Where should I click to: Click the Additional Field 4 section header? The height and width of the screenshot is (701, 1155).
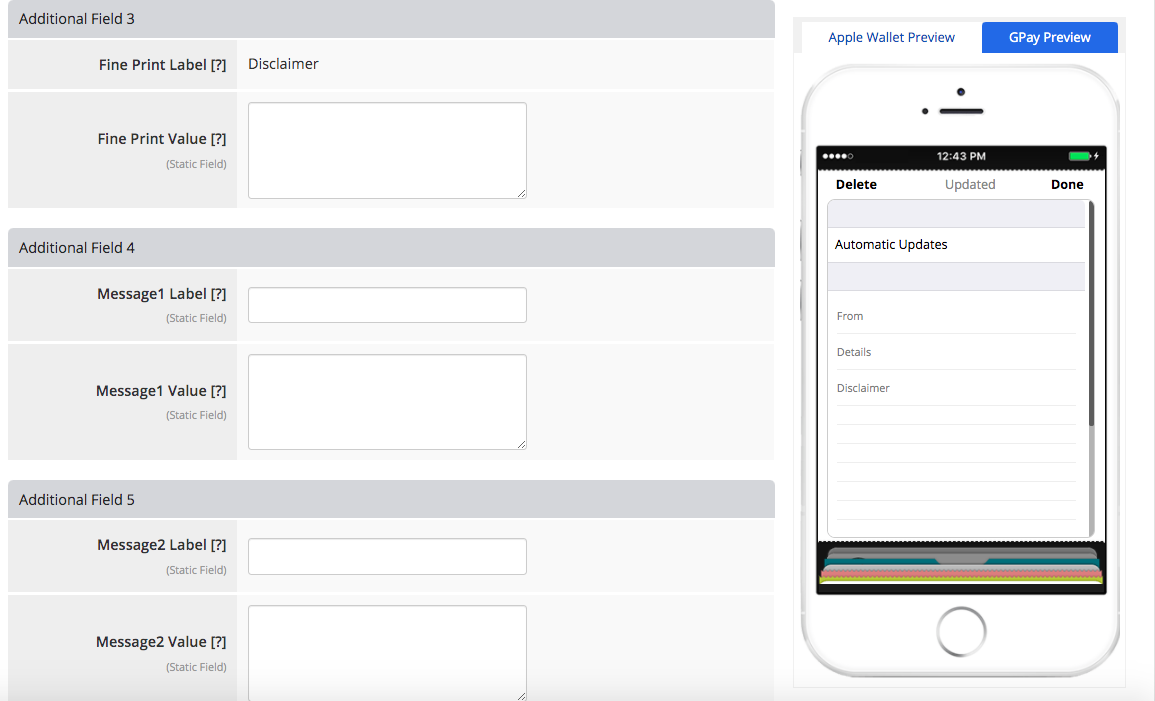pyautogui.click(x=391, y=247)
